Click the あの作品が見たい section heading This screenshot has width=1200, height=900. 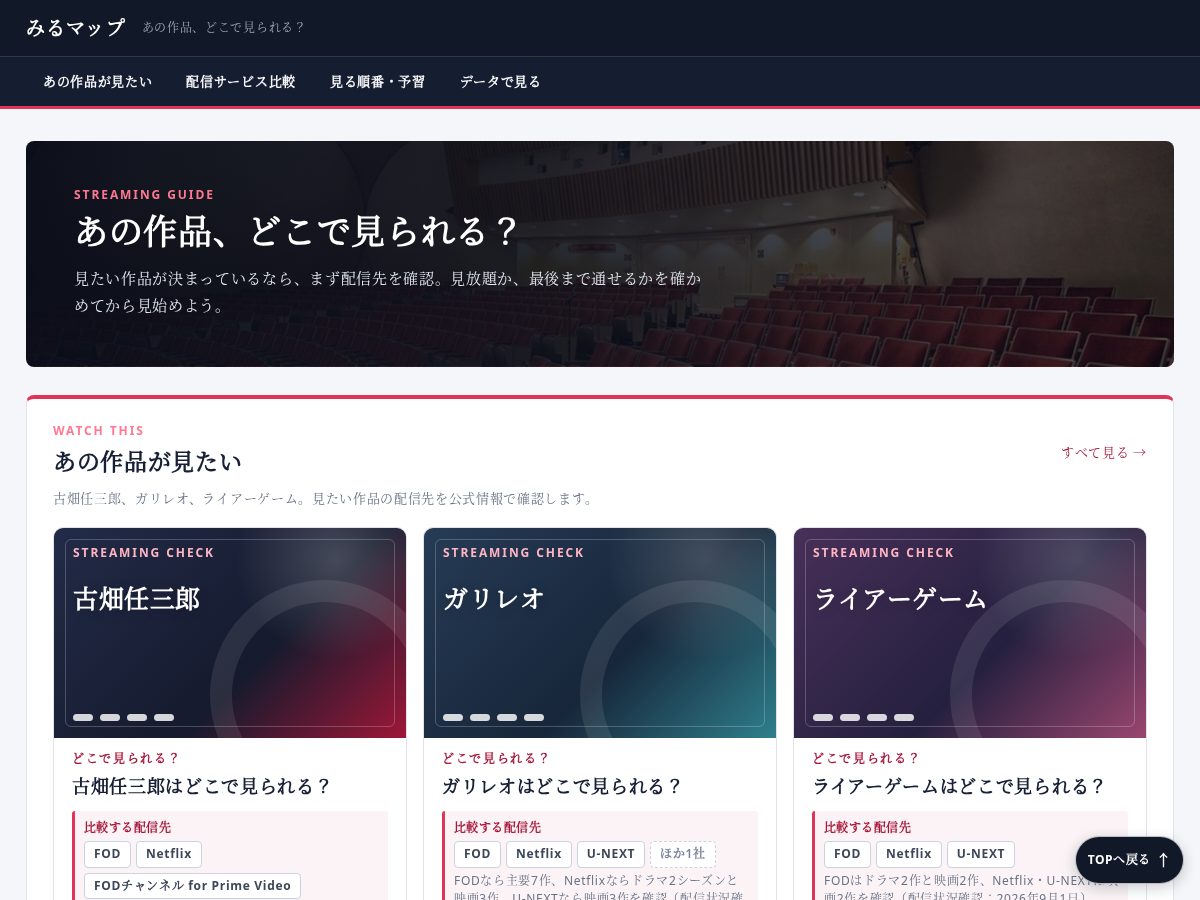pos(148,461)
